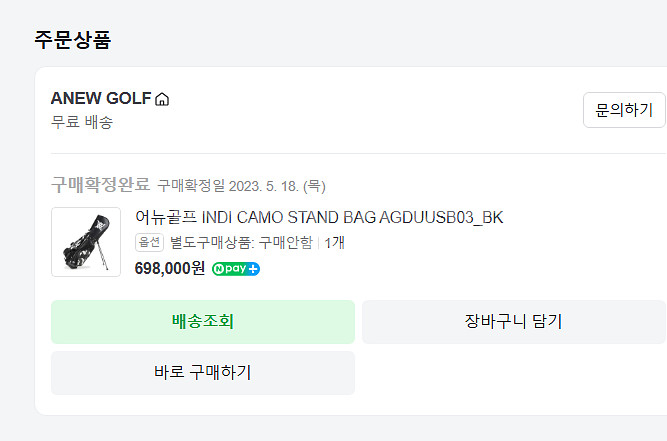Screen dimensions: 667x441
Task: Click the 구매확정일 2023. 5. 18. date
Action: (x=241, y=186)
